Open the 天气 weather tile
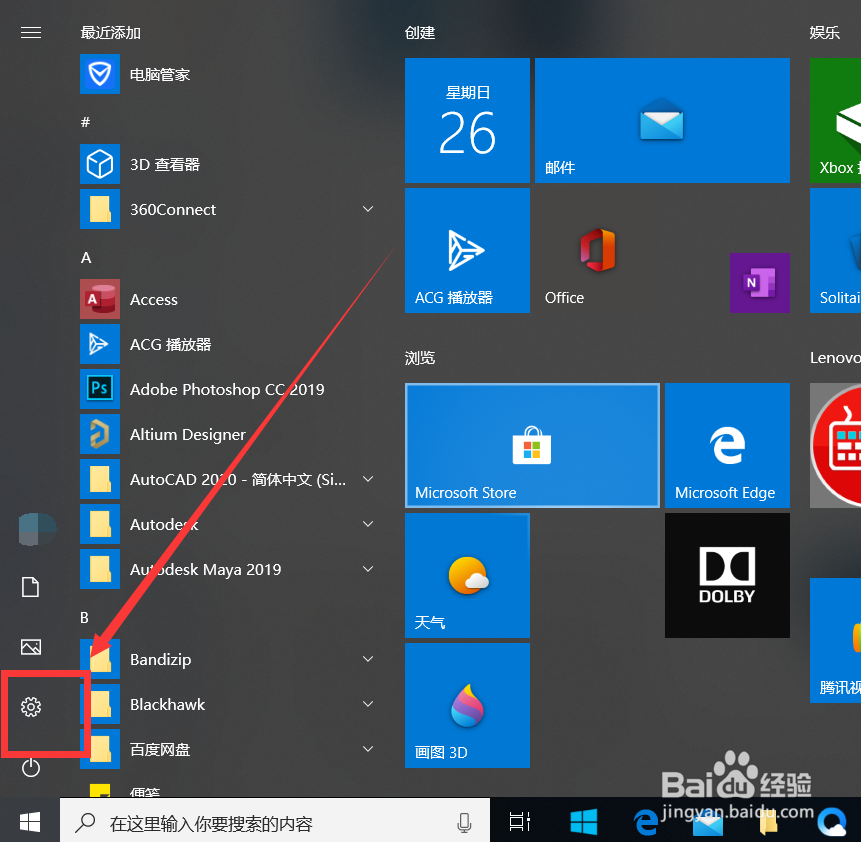 point(467,576)
